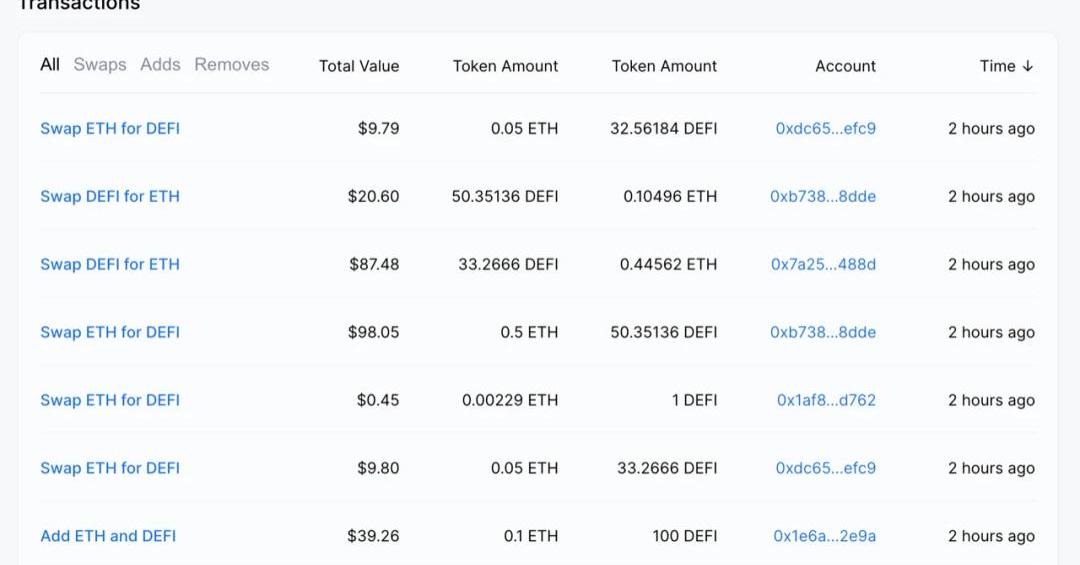Open the $0.45 Swap ETH for DEFI link
This screenshot has height=565, width=1080.
[x=110, y=401]
